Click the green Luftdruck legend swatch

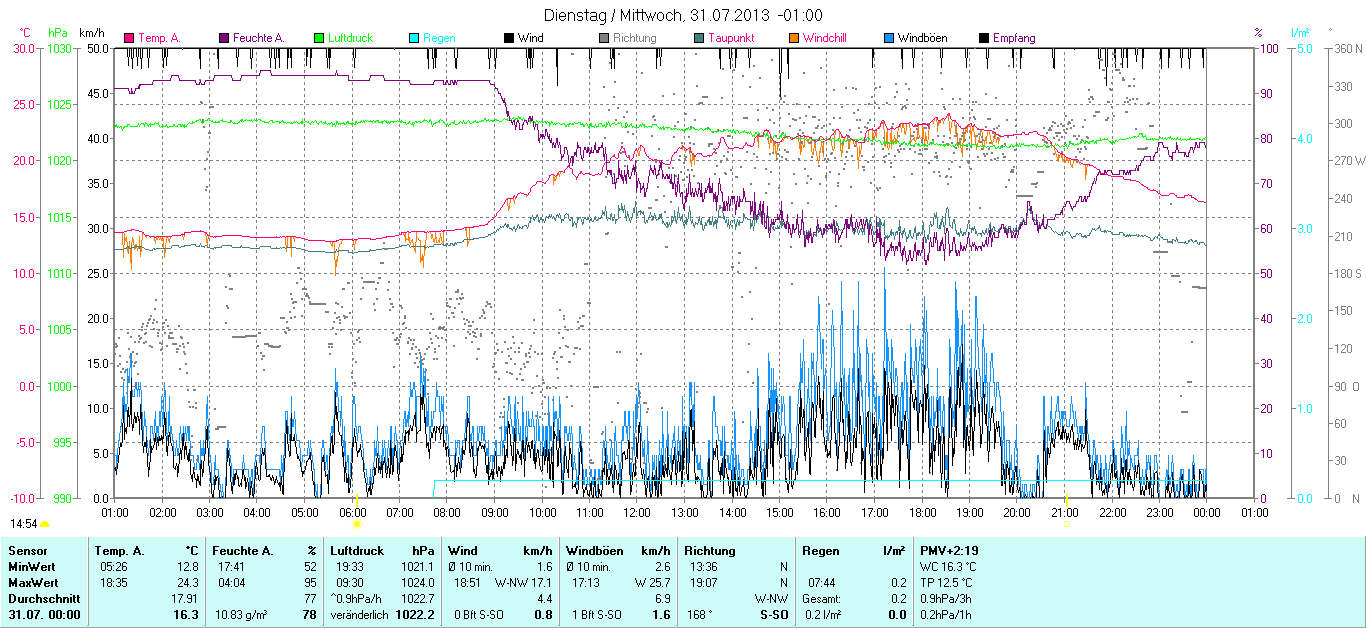(319, 38)
